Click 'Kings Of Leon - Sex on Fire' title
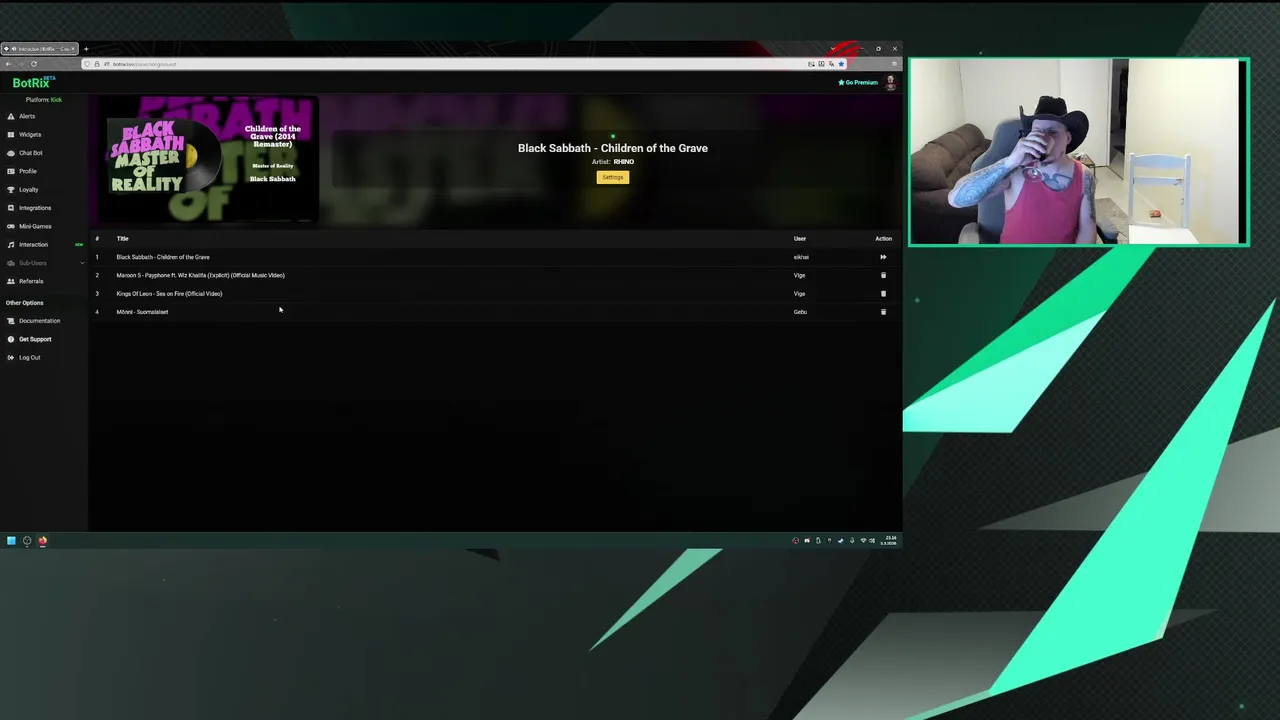Screen dimensions: 1280x720 (x=169, y=294)
